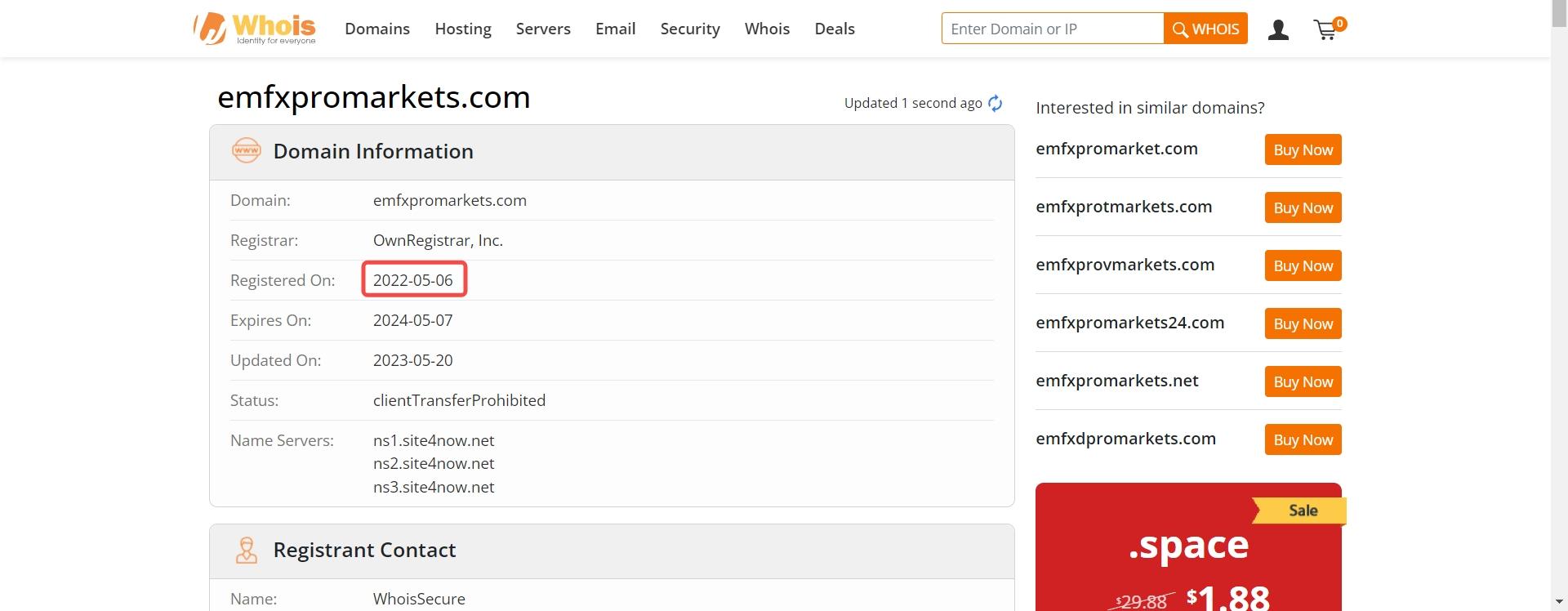Click similar domain emfxdpromarkets.com text
Viewport: 1568px width, 611px height.
1125,439
